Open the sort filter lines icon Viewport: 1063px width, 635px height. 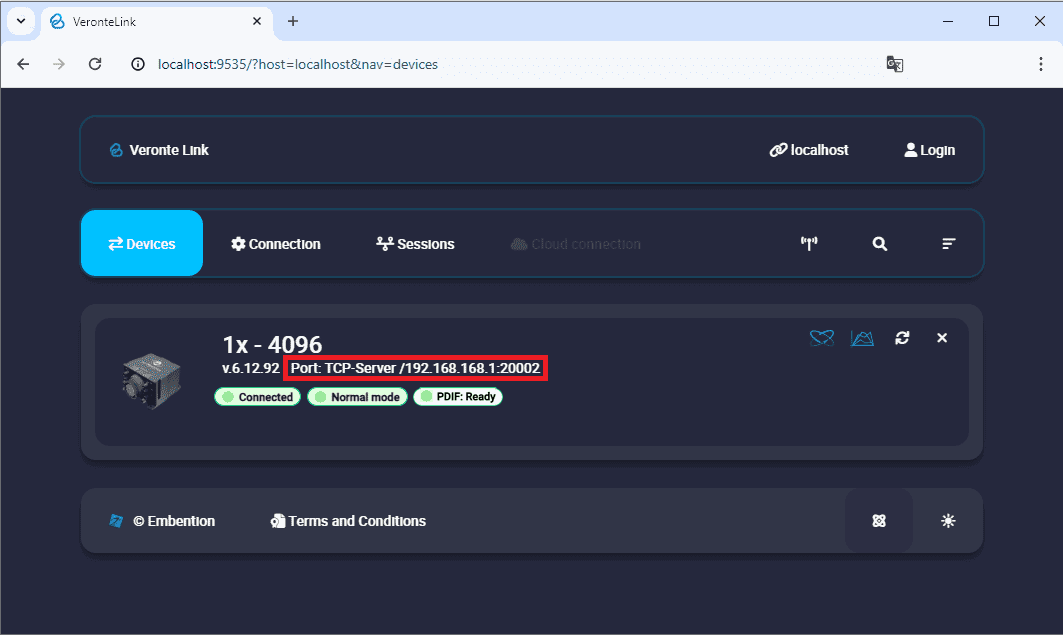(x=949, y=244)
